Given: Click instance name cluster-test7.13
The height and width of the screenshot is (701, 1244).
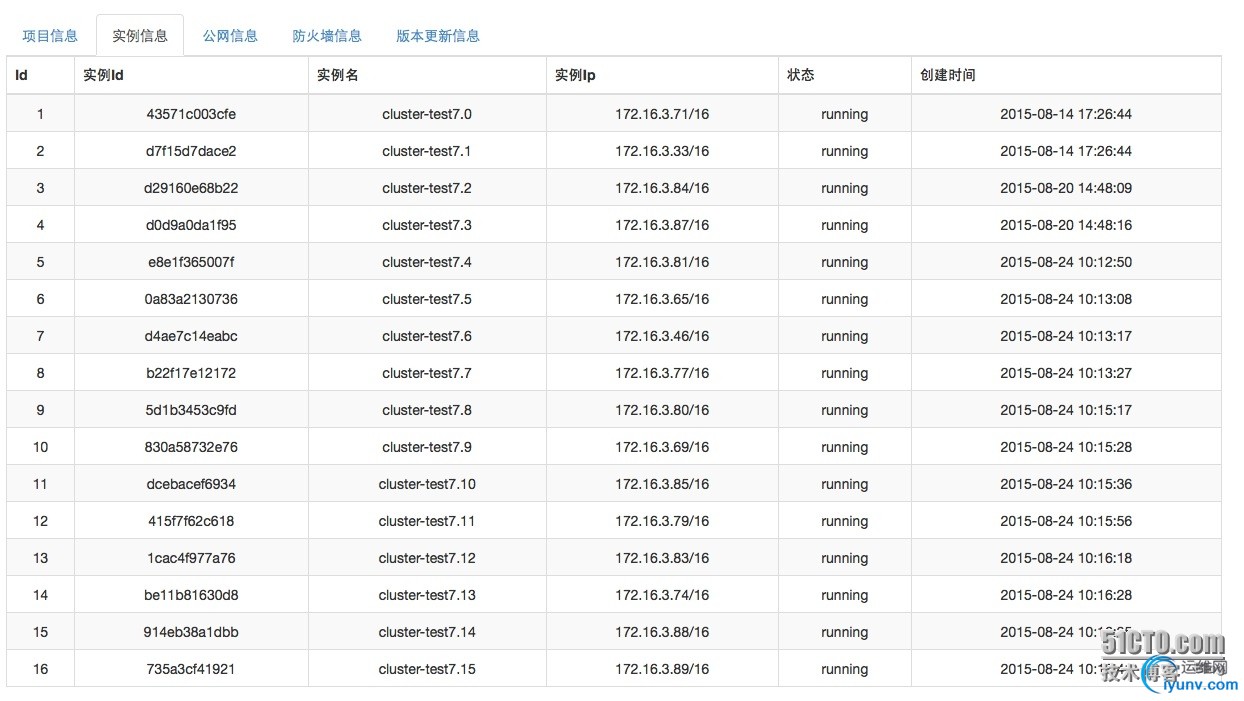Looking at the screenshot, I should [x=427, y=595].
